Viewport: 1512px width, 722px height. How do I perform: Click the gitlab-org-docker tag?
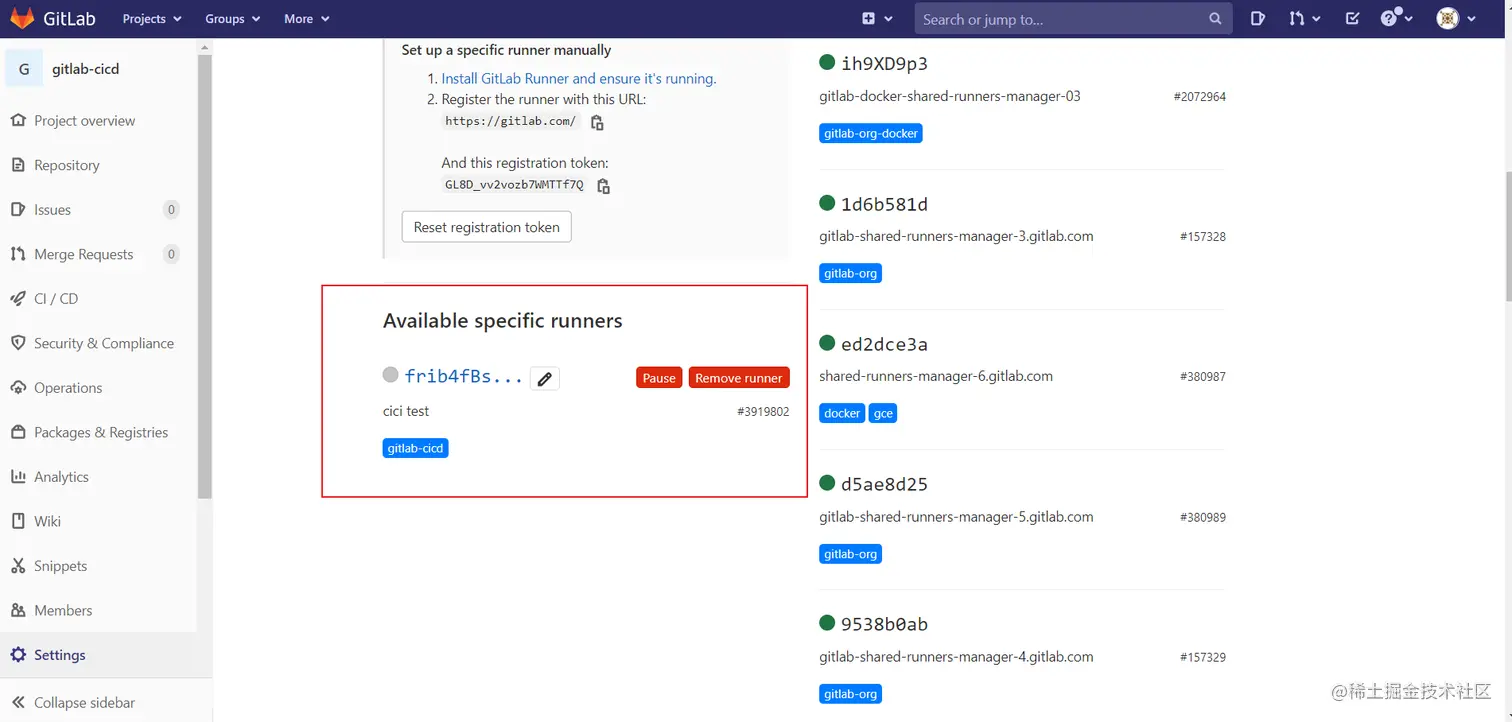(x=871, y=133)
